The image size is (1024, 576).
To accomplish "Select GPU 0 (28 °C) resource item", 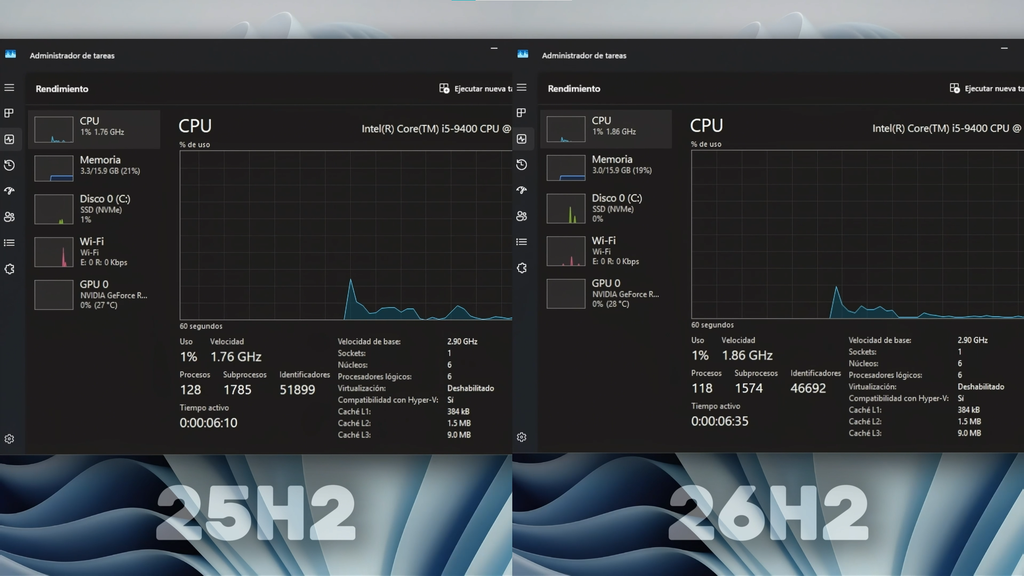I will (606, 293).
